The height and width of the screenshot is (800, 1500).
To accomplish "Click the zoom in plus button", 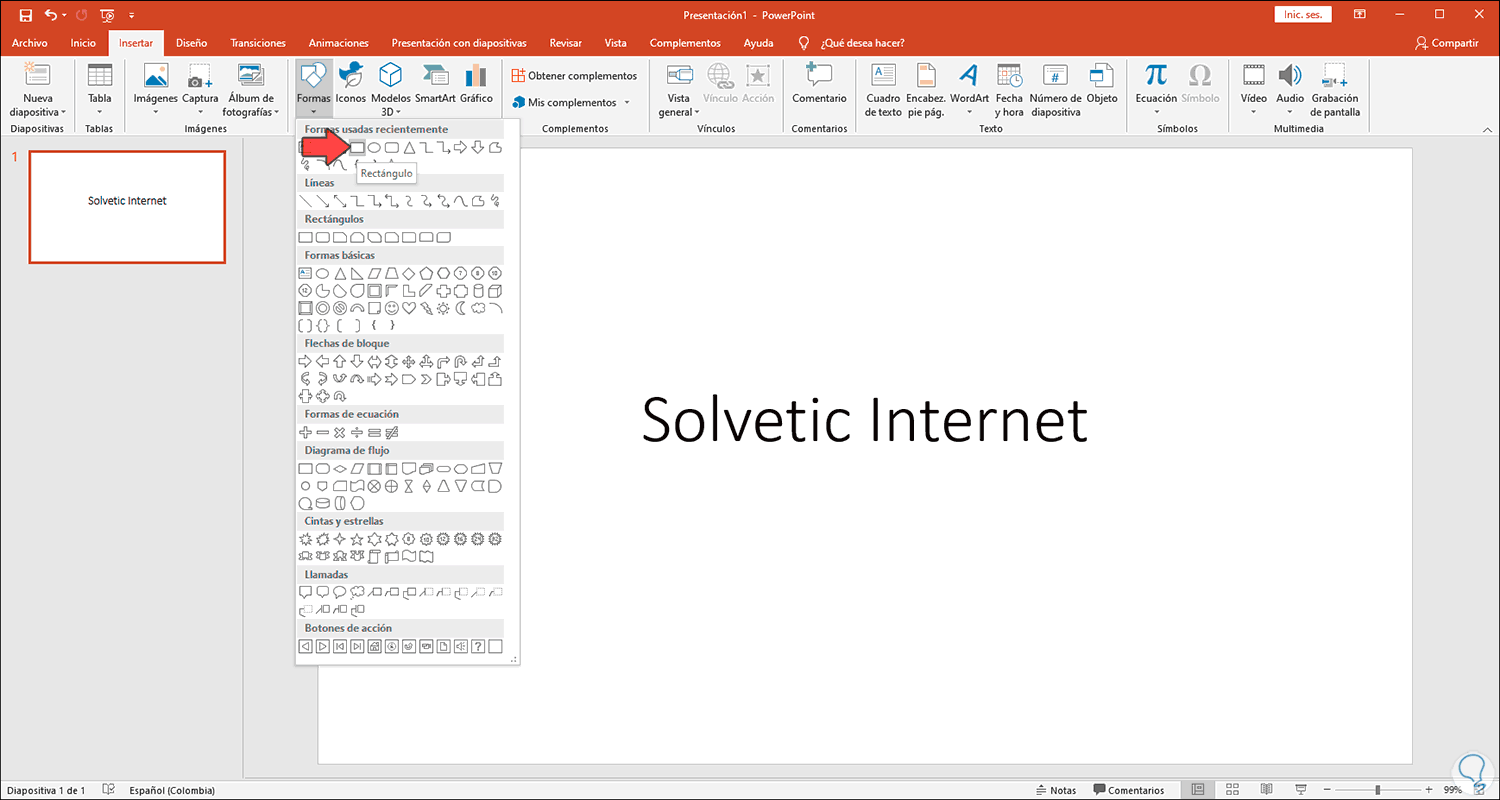I will 1427,790.
